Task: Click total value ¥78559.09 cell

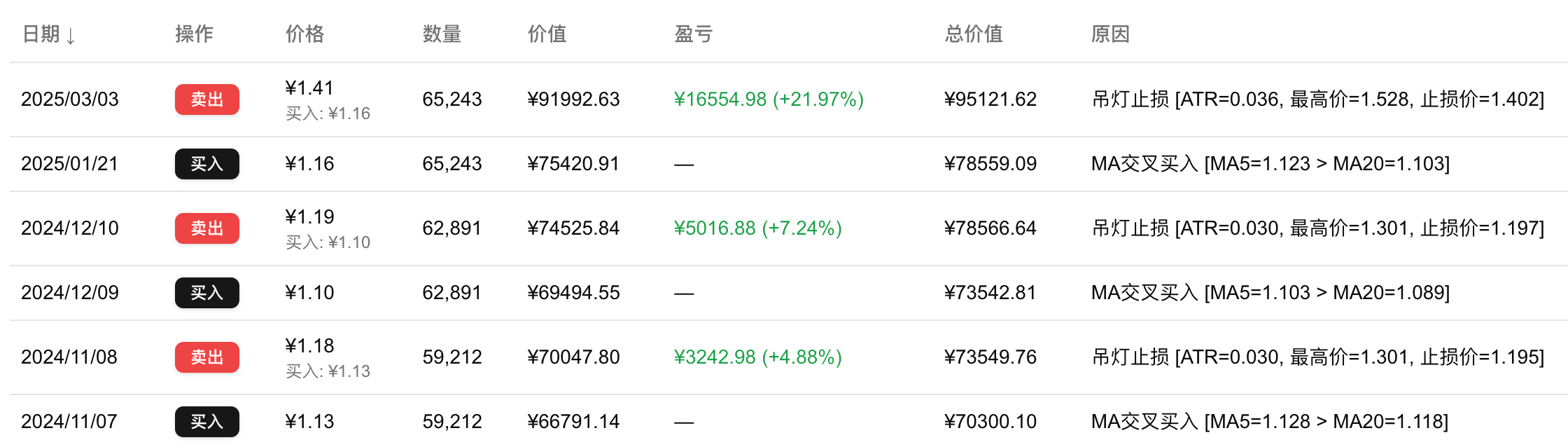Action: [x=990, y=164]
